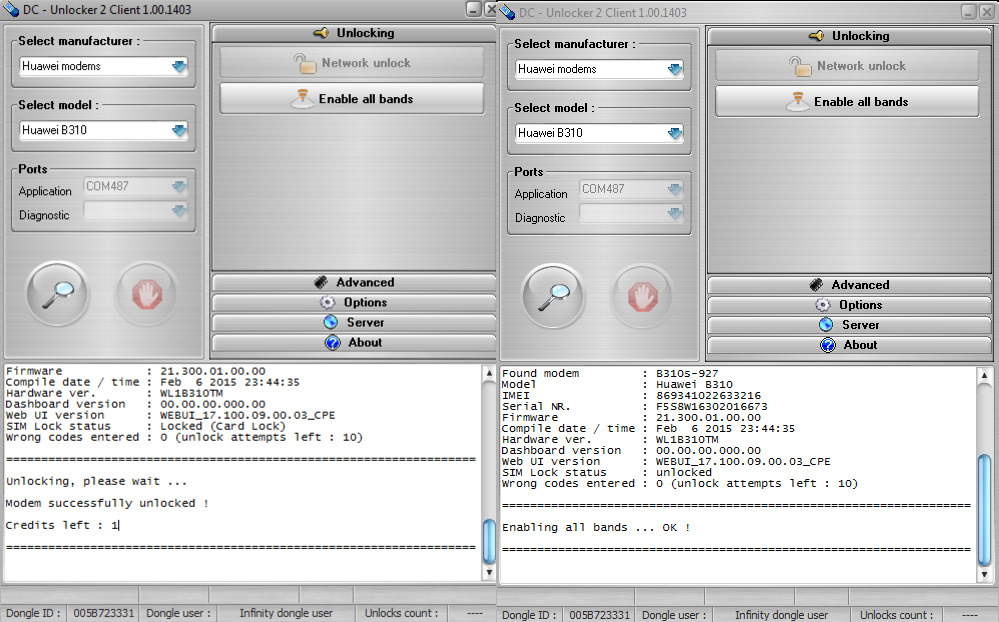Open Diagnostic port dropdown in right window
The width and height of the screenshot is (999, 622).
click(675, 213)
